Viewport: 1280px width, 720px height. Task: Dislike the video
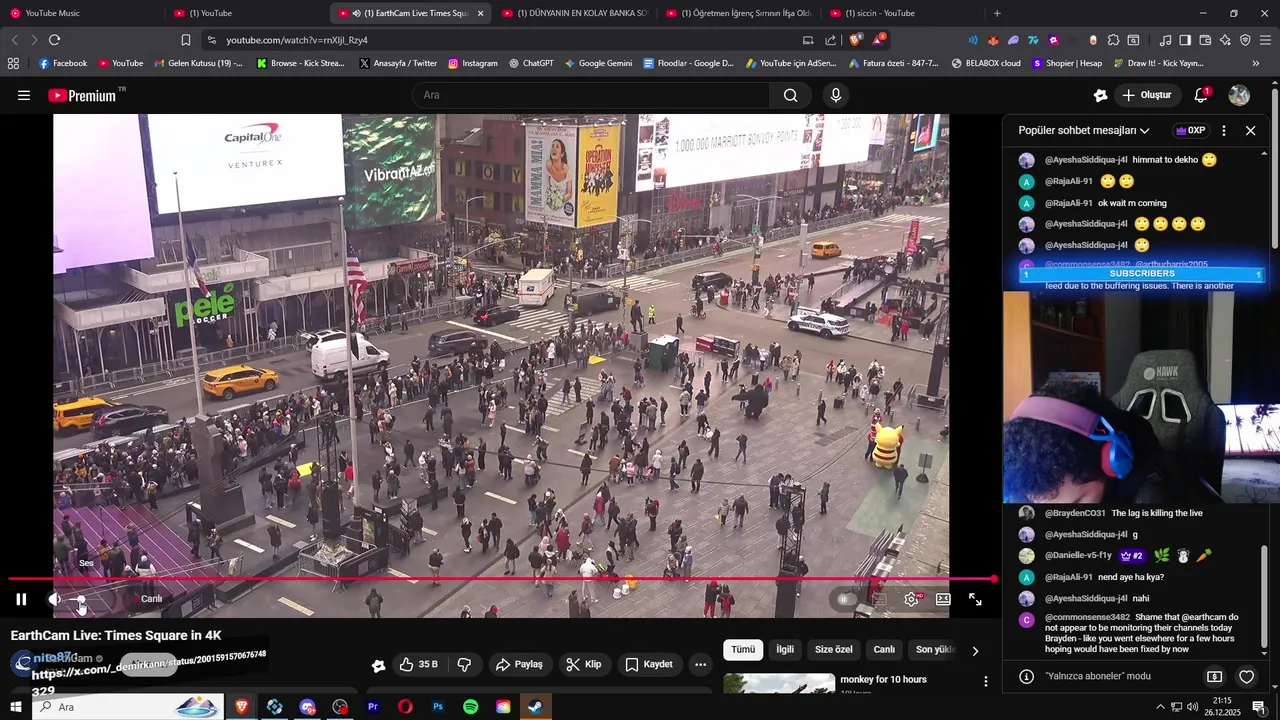(464, 664)
